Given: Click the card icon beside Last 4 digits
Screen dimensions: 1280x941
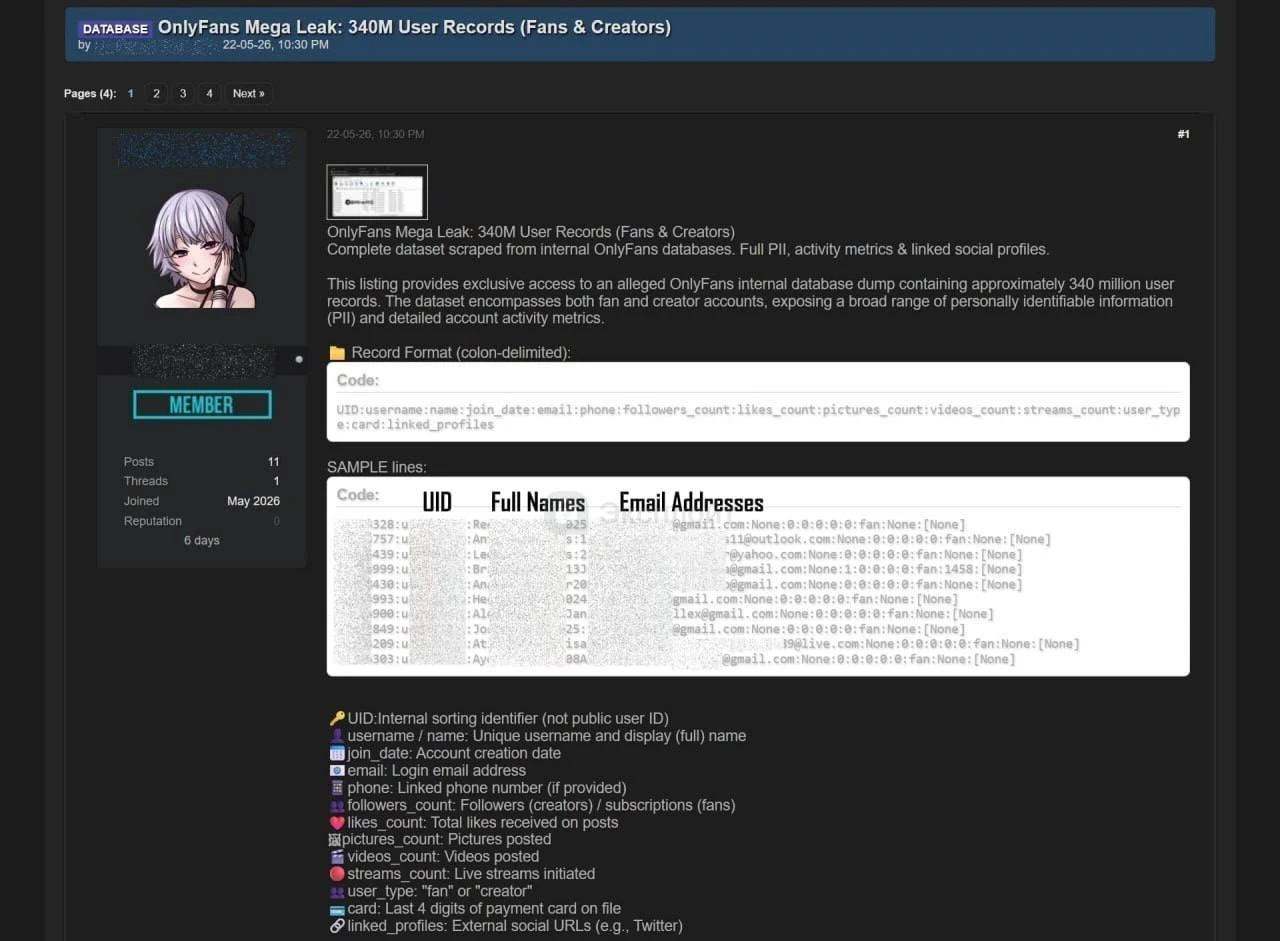Looking at the screenshot, I should 337,909.
